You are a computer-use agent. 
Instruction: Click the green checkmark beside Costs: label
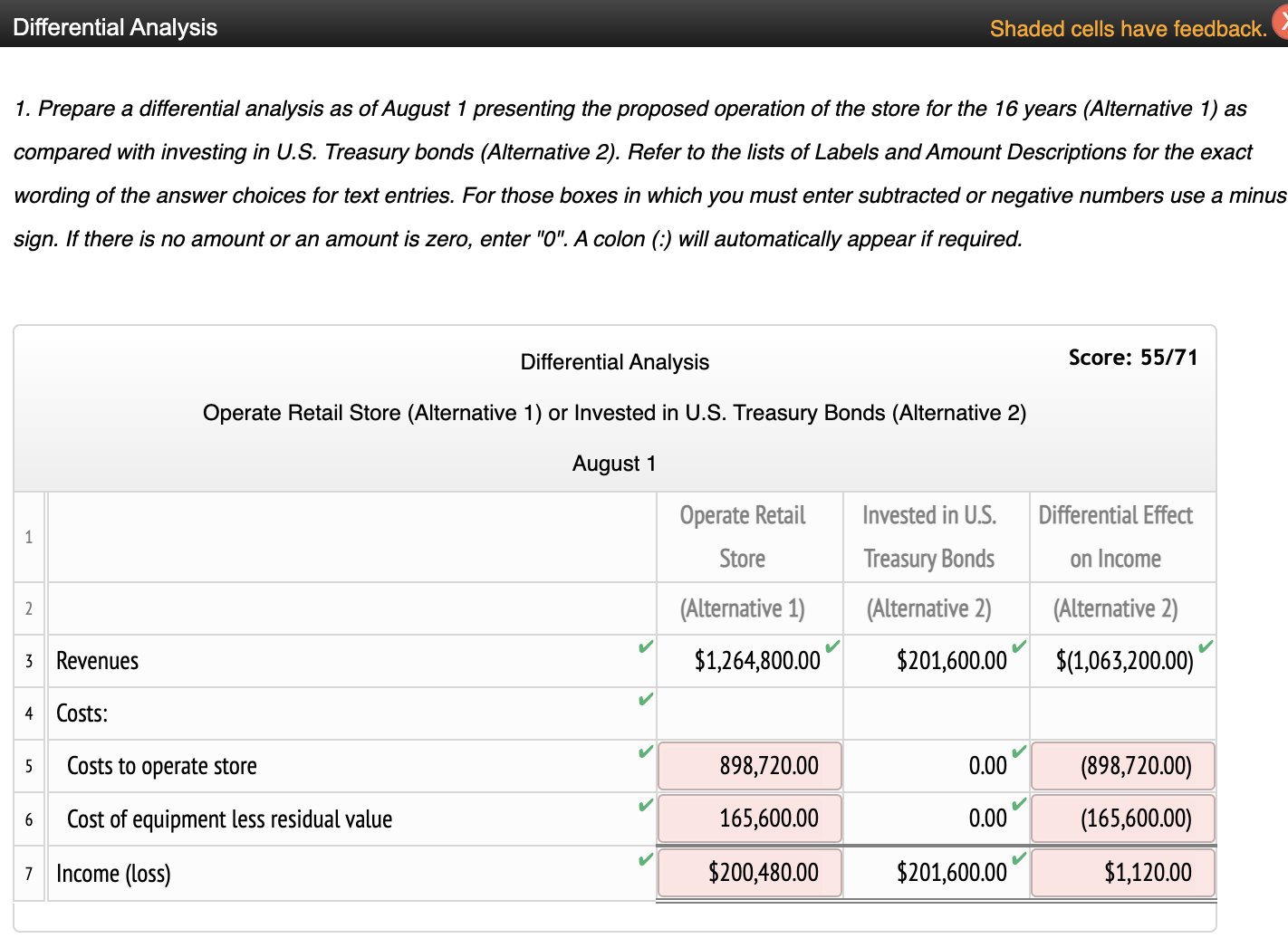(x=645, y=699)
